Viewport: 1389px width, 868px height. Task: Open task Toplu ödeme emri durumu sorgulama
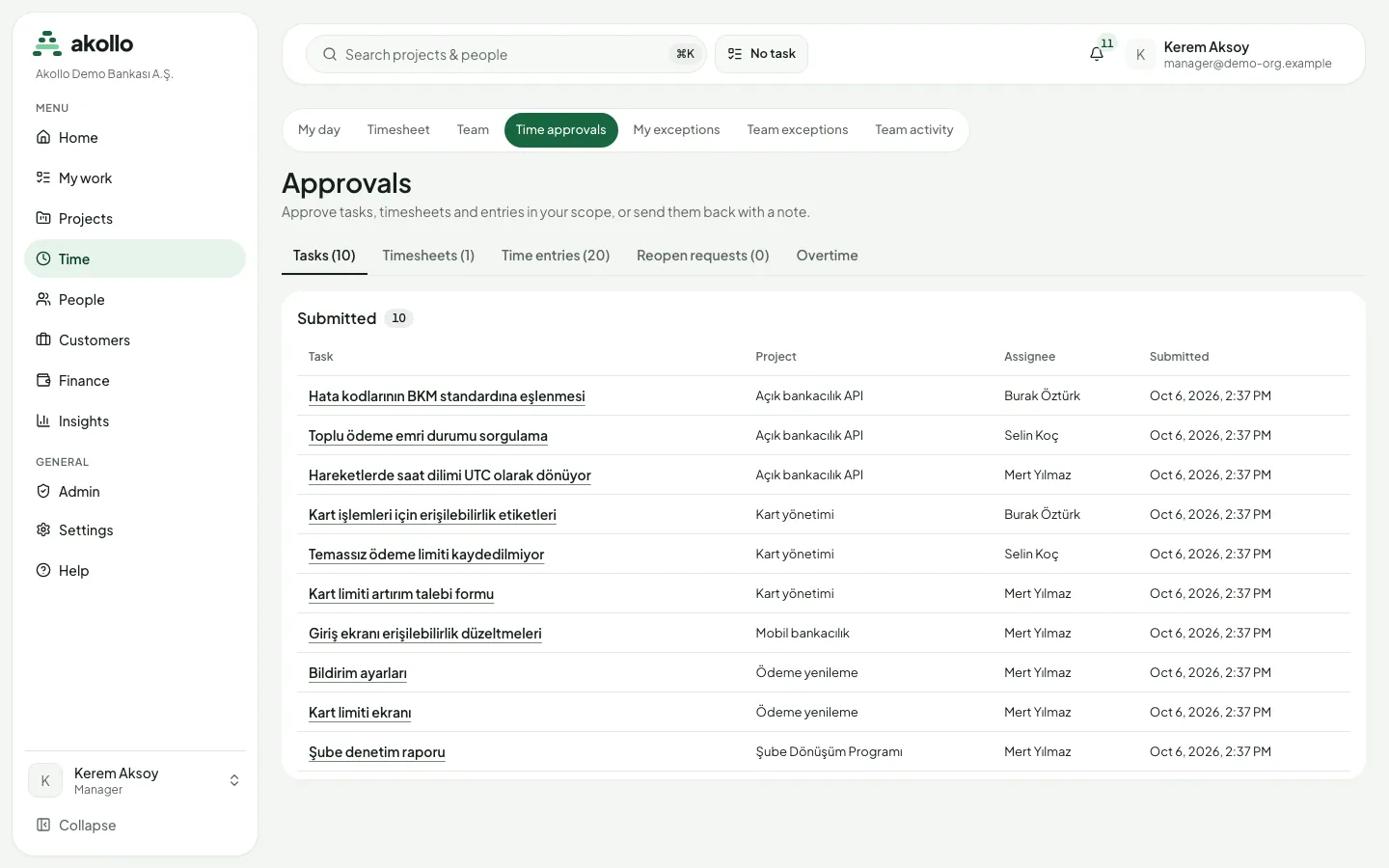point(428,436)
